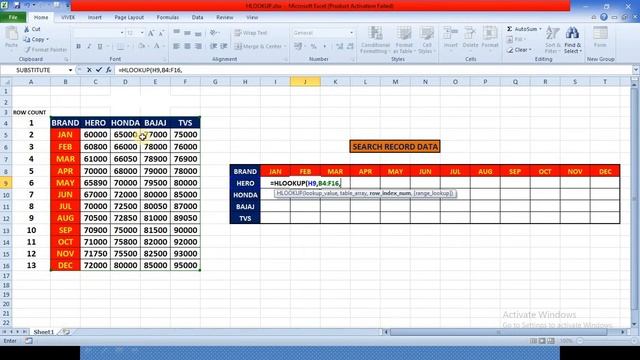Click the Cut scissors icon

[27, 29]
